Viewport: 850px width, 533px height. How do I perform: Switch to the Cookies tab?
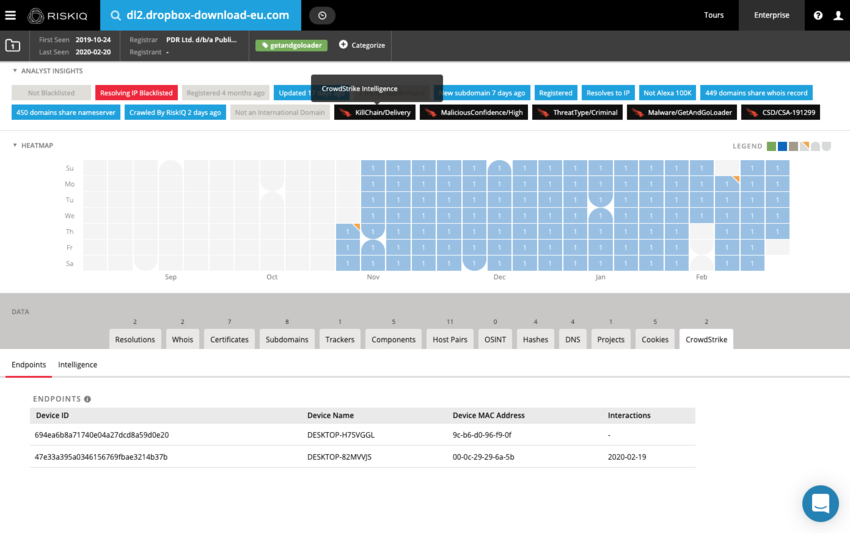point(655,339)
